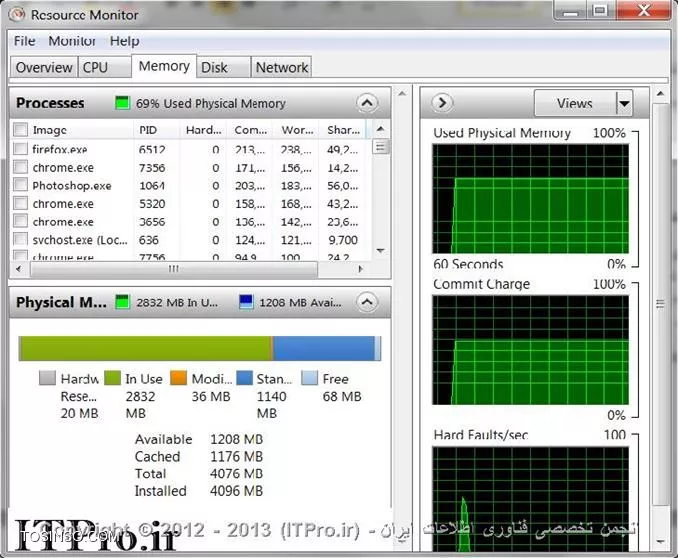Click the 69% Used Physical Memory label

tap(211, 103)
